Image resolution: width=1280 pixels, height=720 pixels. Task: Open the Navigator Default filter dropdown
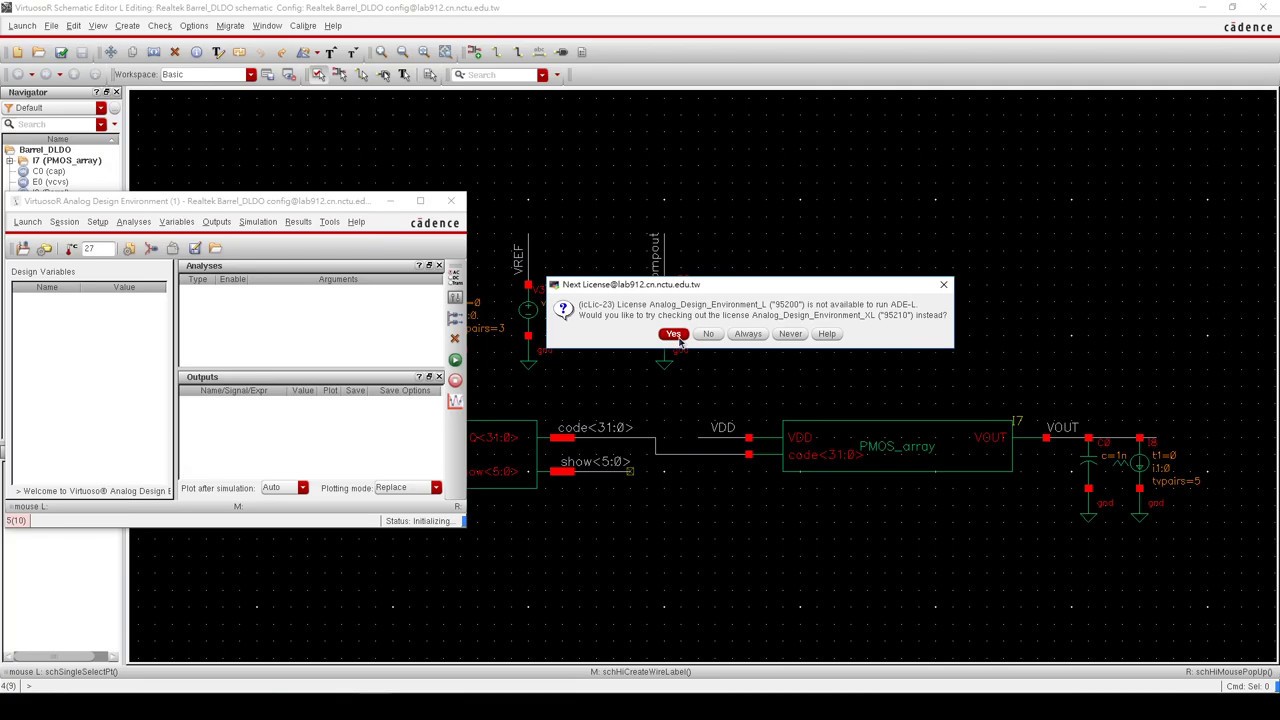[x=101, y=108]
